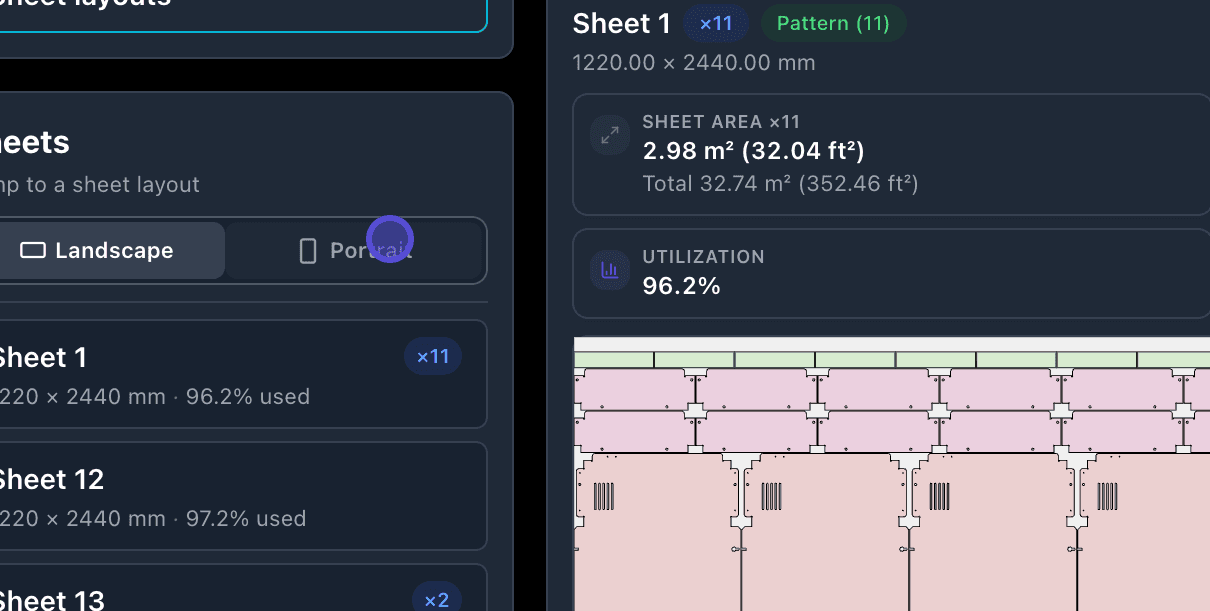Click the sheet area expand-arrows icon

(x=609, y=135)
